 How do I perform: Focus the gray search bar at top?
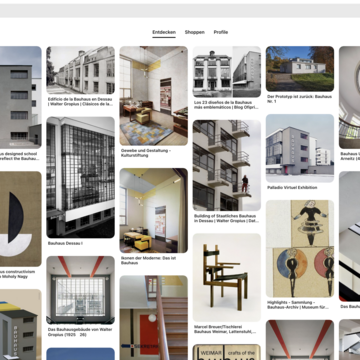180,11
